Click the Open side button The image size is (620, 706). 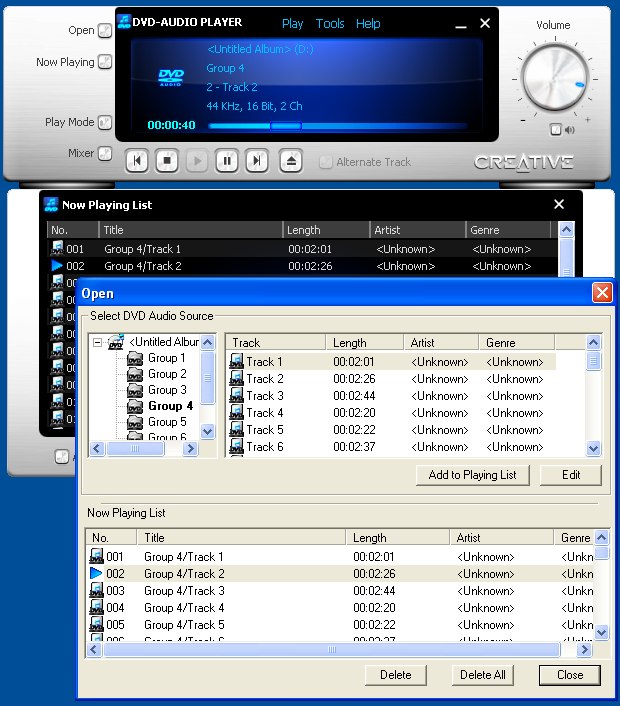[x=105, y=31]
